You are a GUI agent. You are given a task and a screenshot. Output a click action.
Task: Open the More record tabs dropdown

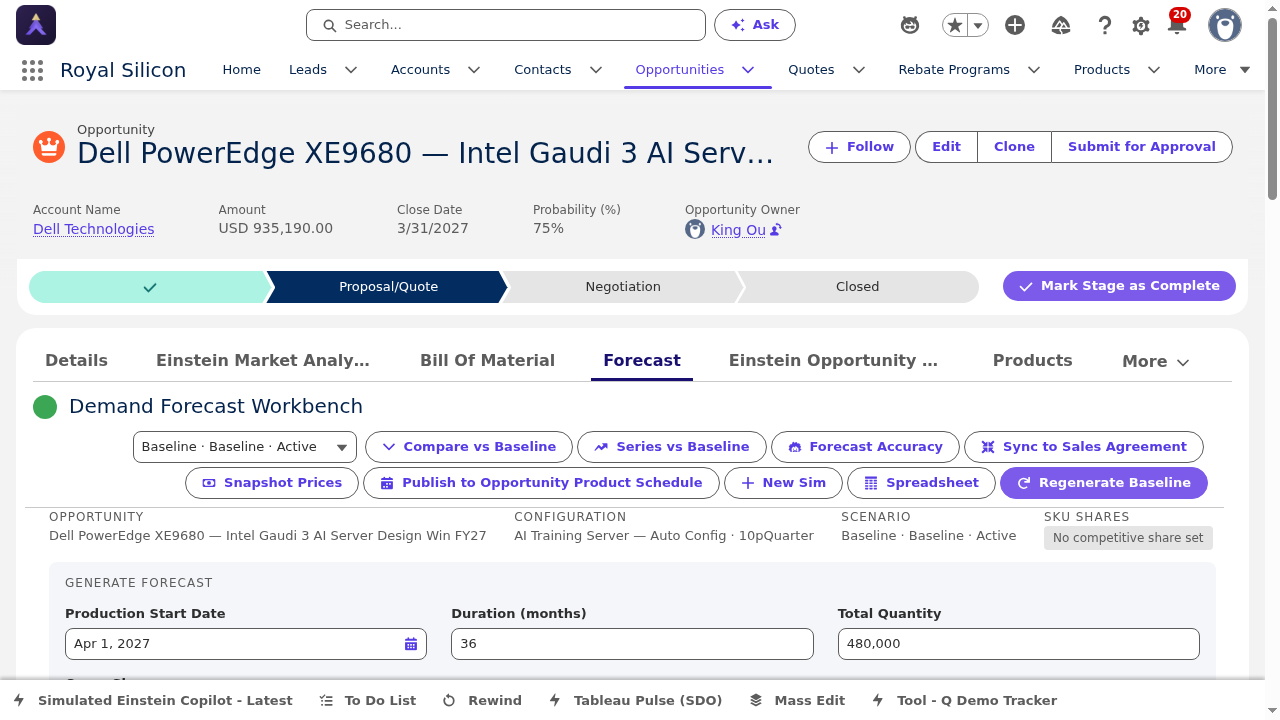[x=1155, y=362]
